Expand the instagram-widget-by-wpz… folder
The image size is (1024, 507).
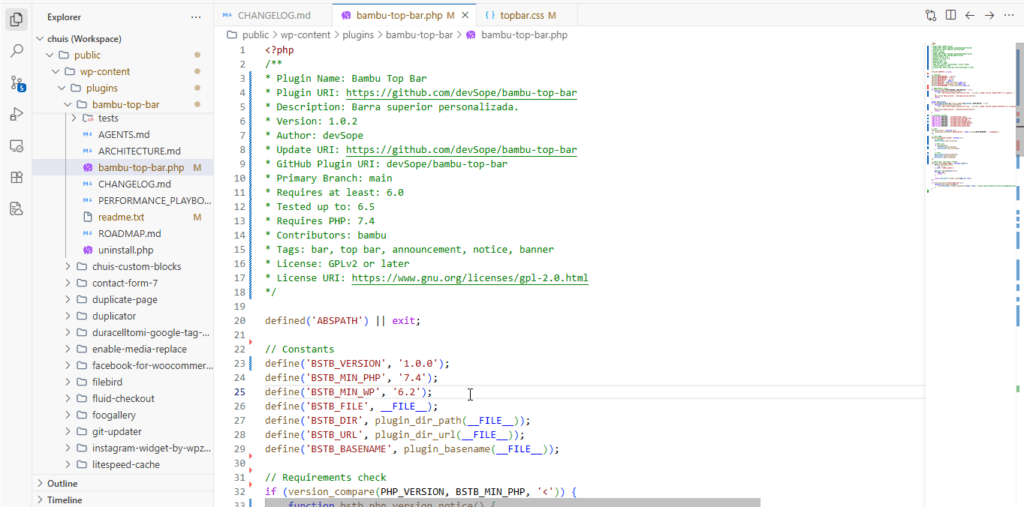68,448
